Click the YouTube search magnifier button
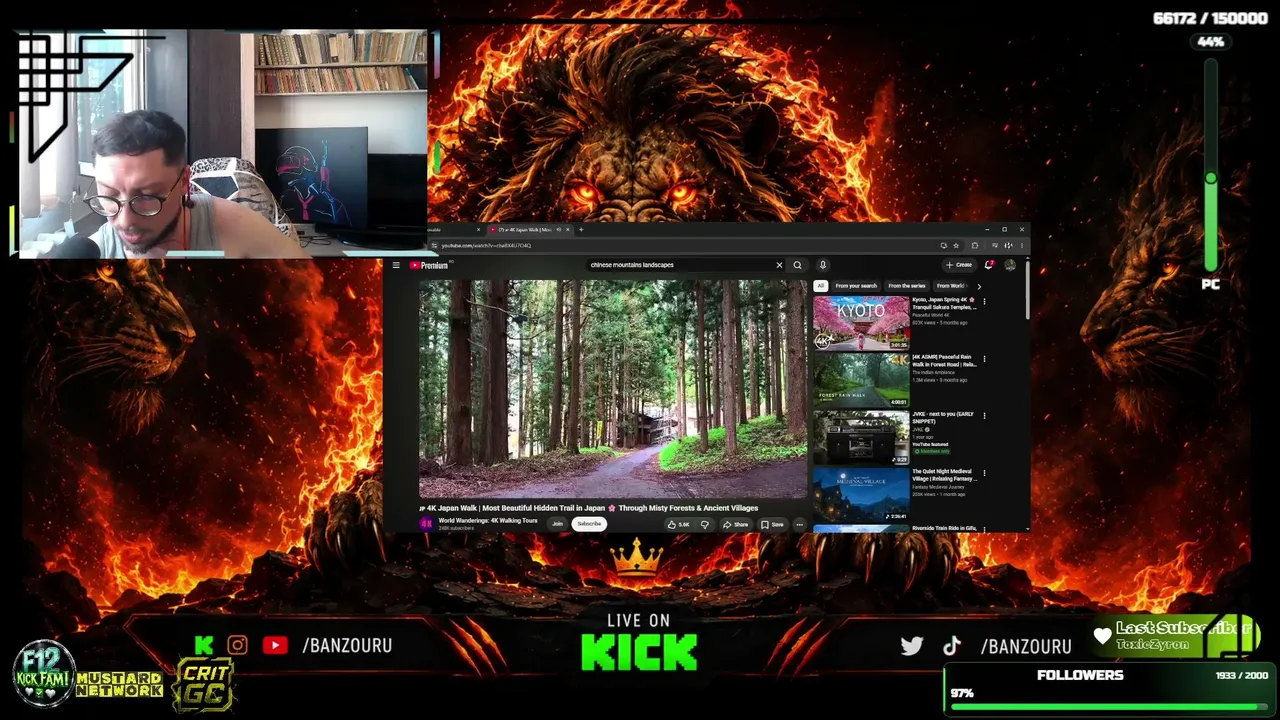Image resolution: width=1280 pixels, height=720 pixels. (x=797, y=265)
